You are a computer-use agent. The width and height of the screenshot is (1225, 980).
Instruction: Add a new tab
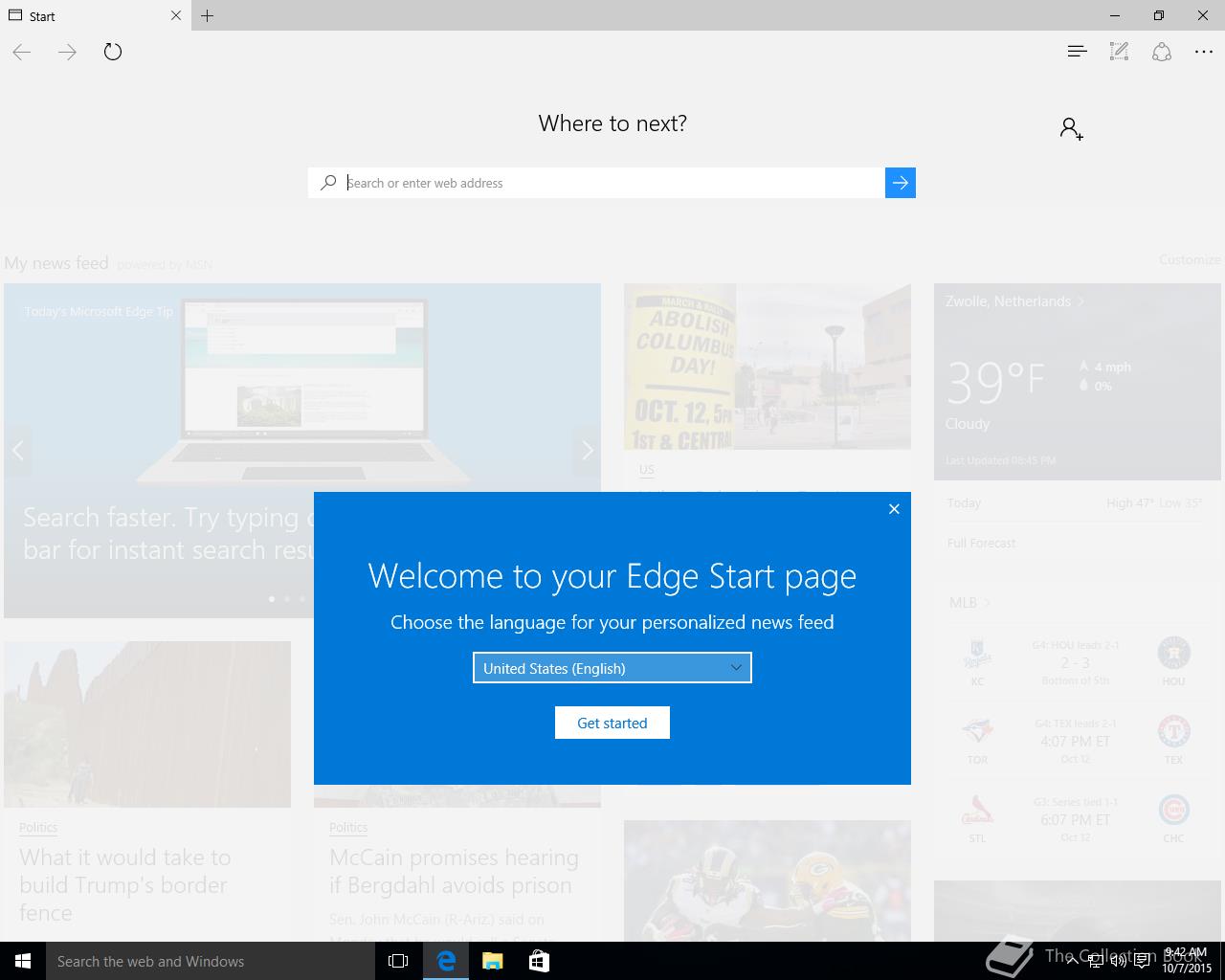point(207,15)
